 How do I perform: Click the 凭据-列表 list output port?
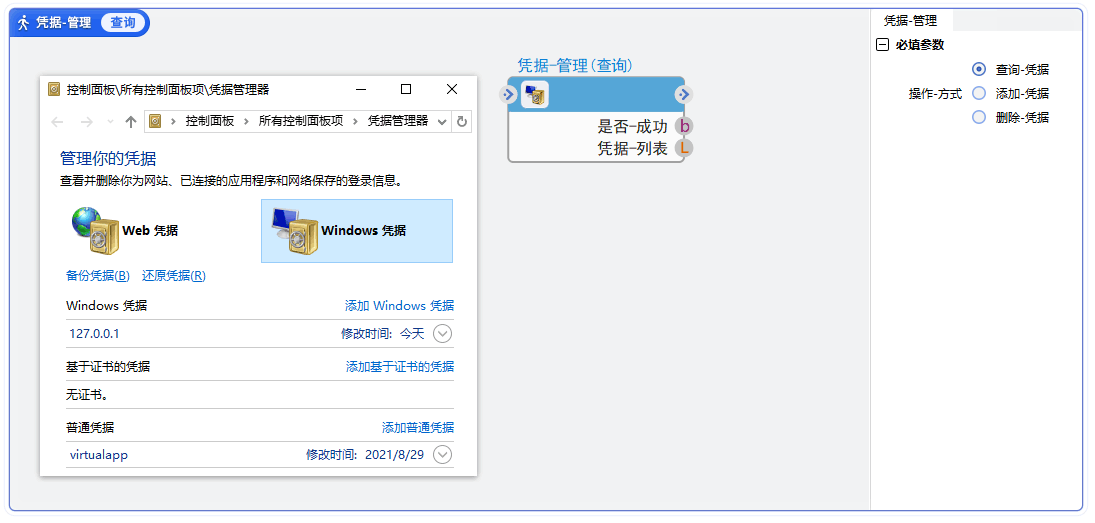tap(684, 149)
